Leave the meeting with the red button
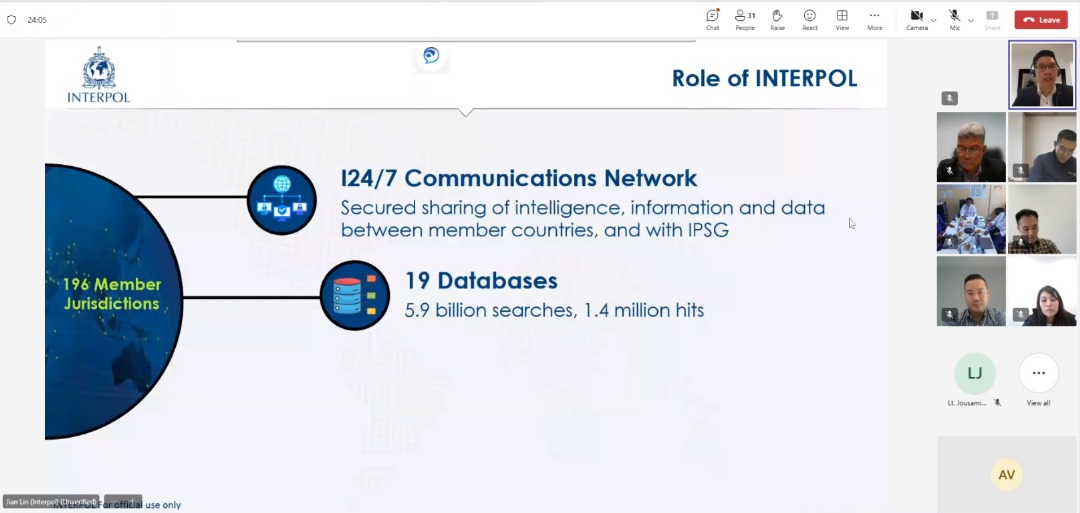The height and width of the screenshot is (513, 1080). click(1041, 20)
